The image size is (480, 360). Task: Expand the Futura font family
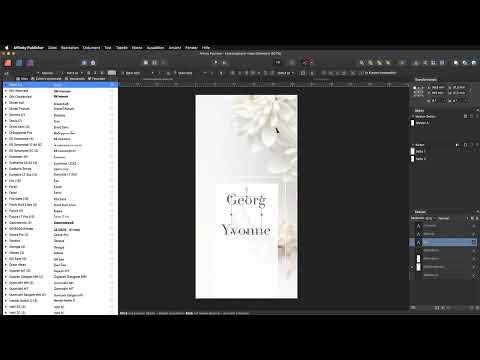coord(5,211)
